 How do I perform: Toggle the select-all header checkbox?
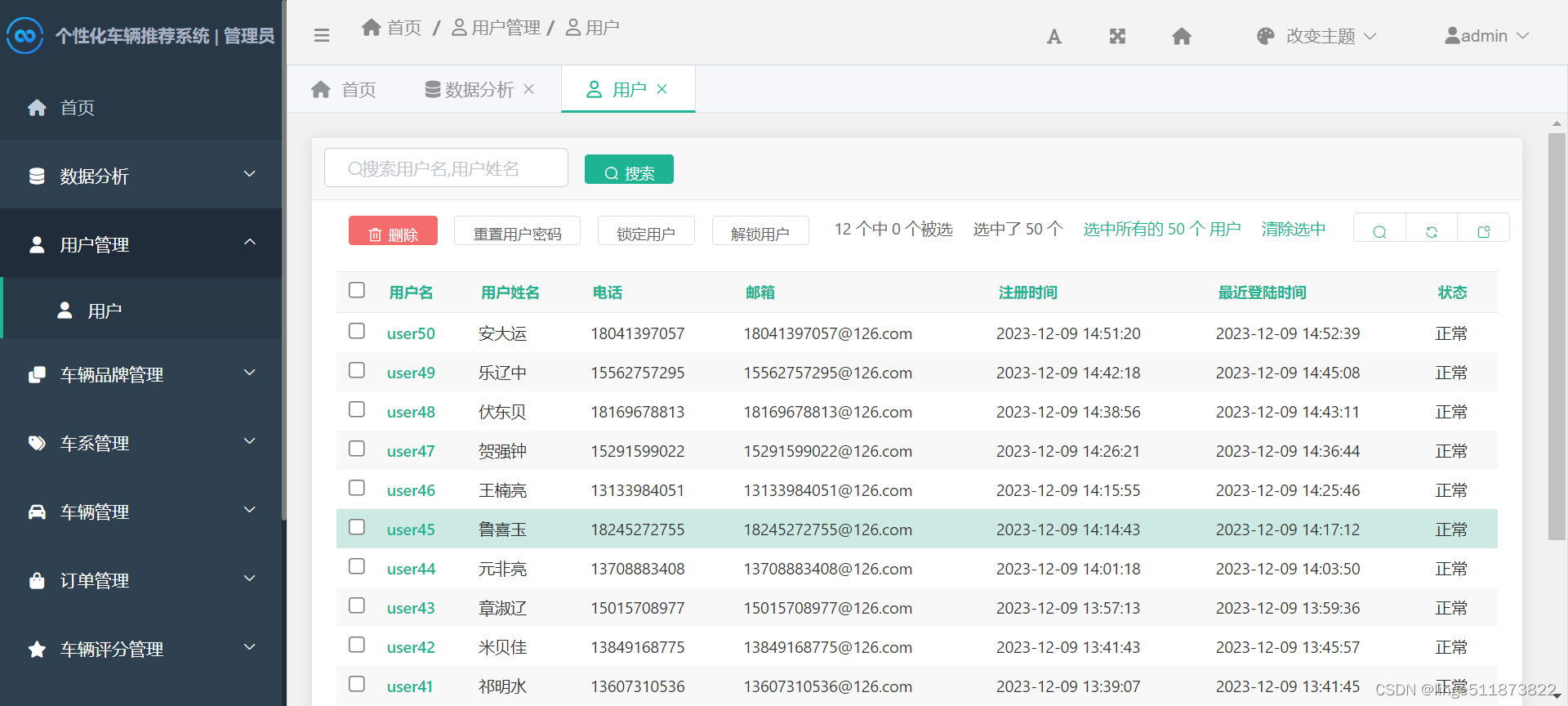(357, 290)
